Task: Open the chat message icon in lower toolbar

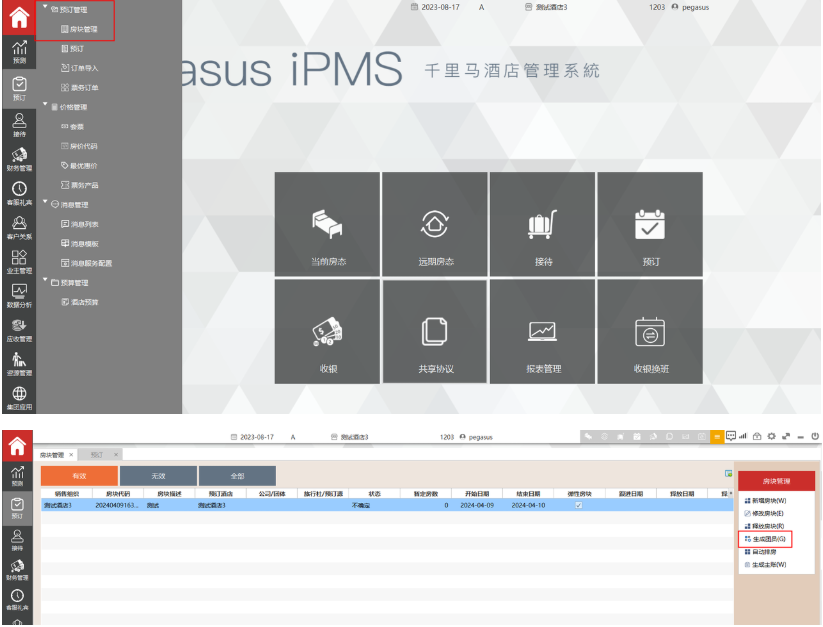Action: (731, 436)
